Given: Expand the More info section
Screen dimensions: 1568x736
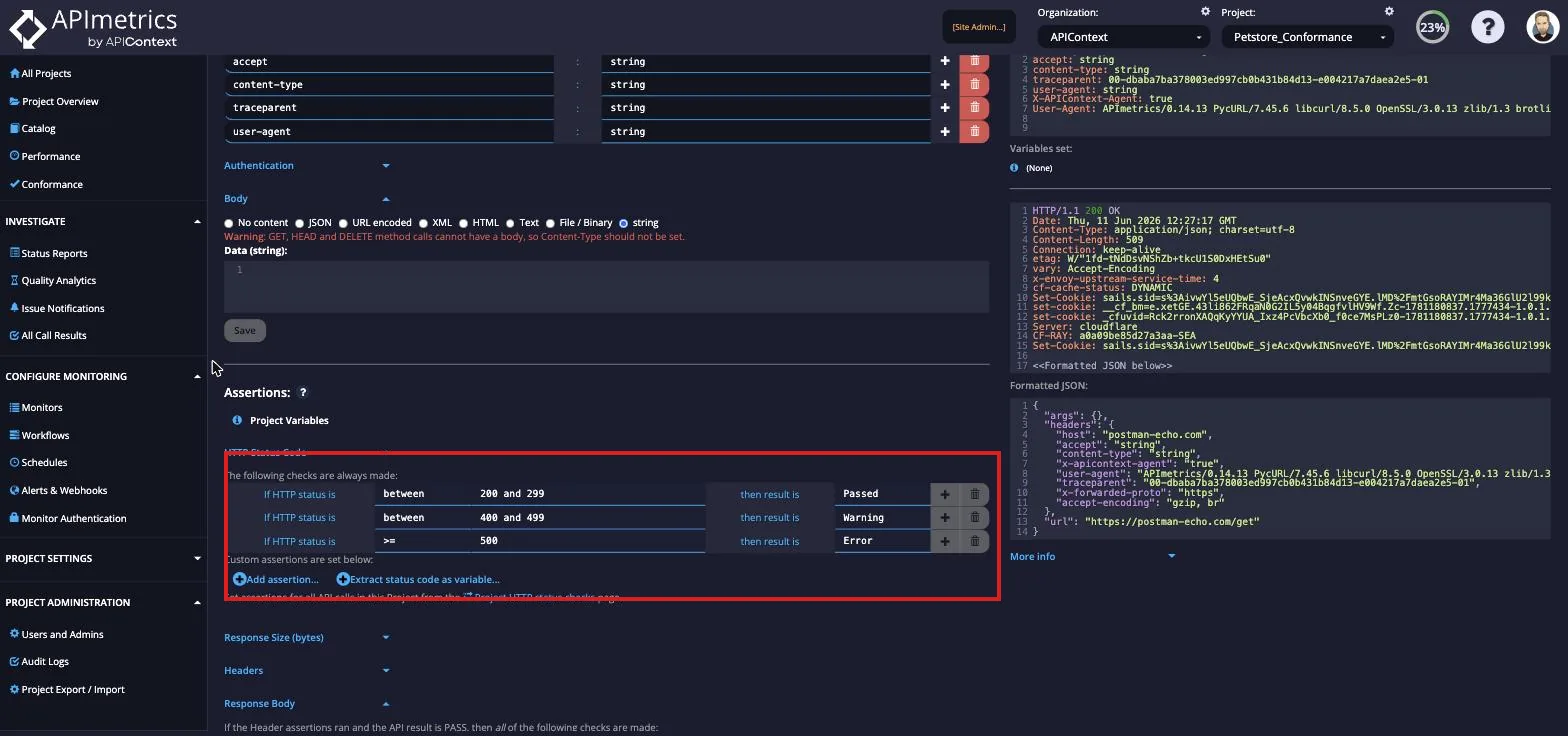Looking at the screenshot, I should 1092,557.
